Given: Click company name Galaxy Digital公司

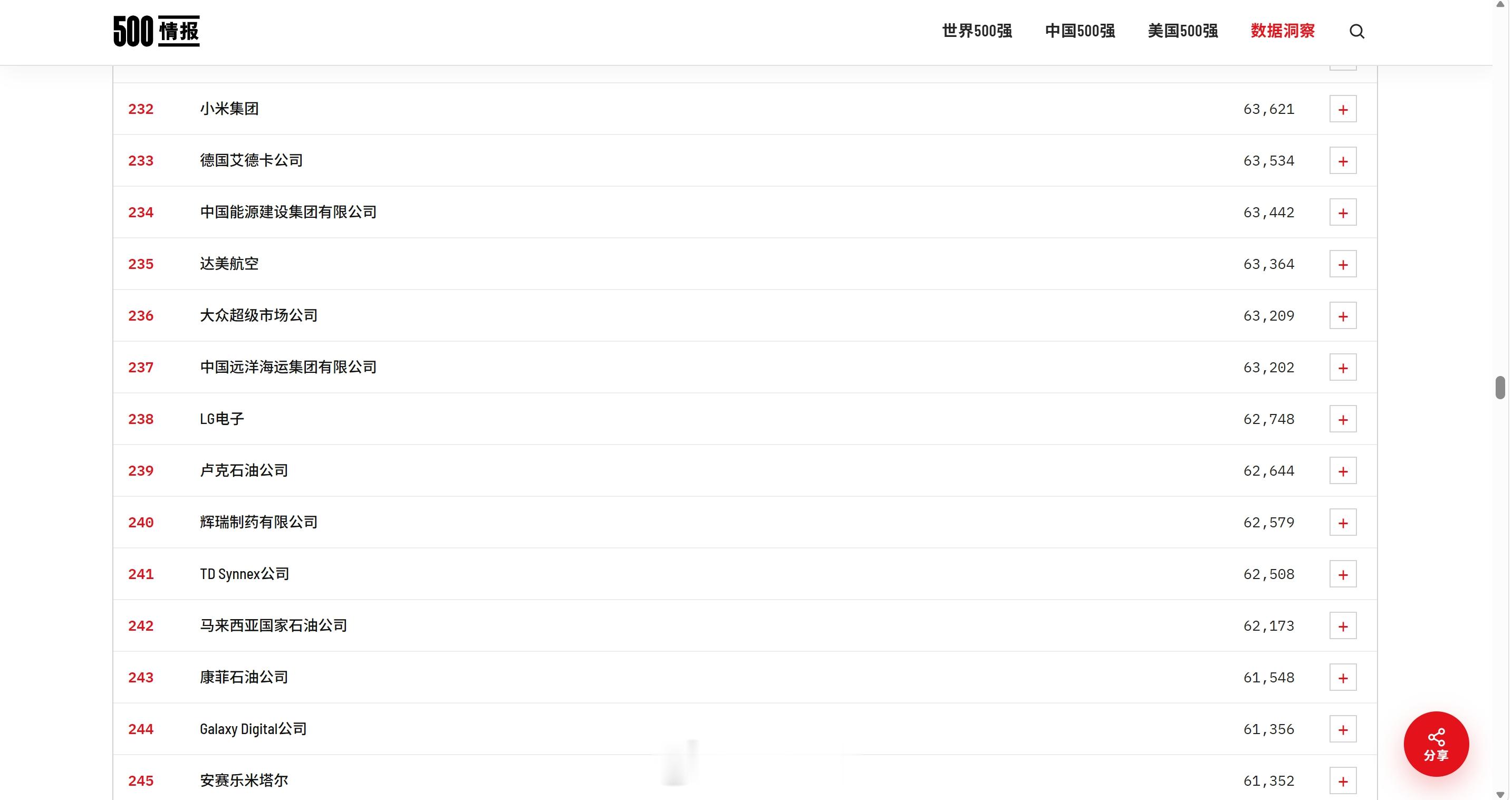Looking at the screenshot, I should (x=253, y=729).
